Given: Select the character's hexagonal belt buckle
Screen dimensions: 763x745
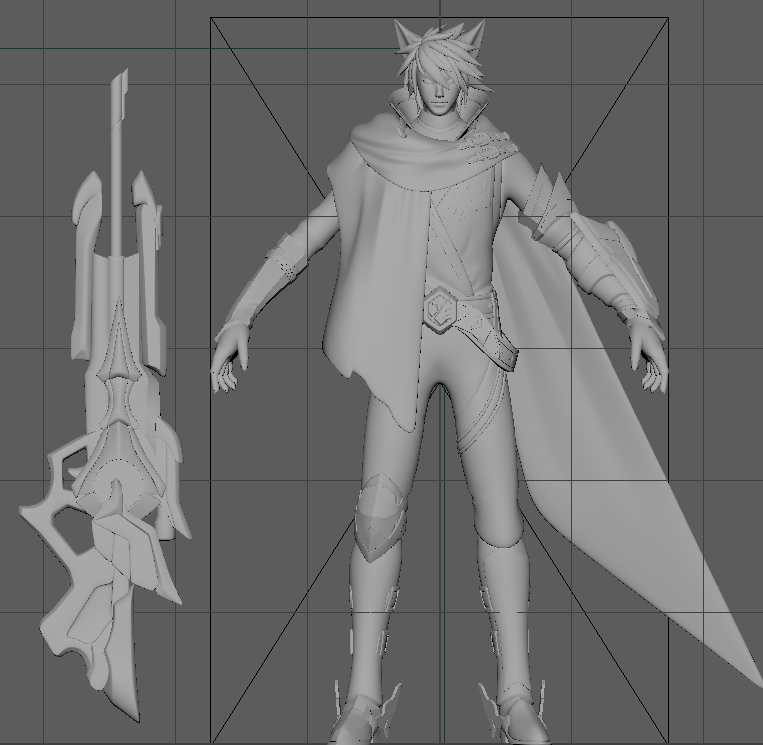Looking at the screenshot, I should click(440, 310).
